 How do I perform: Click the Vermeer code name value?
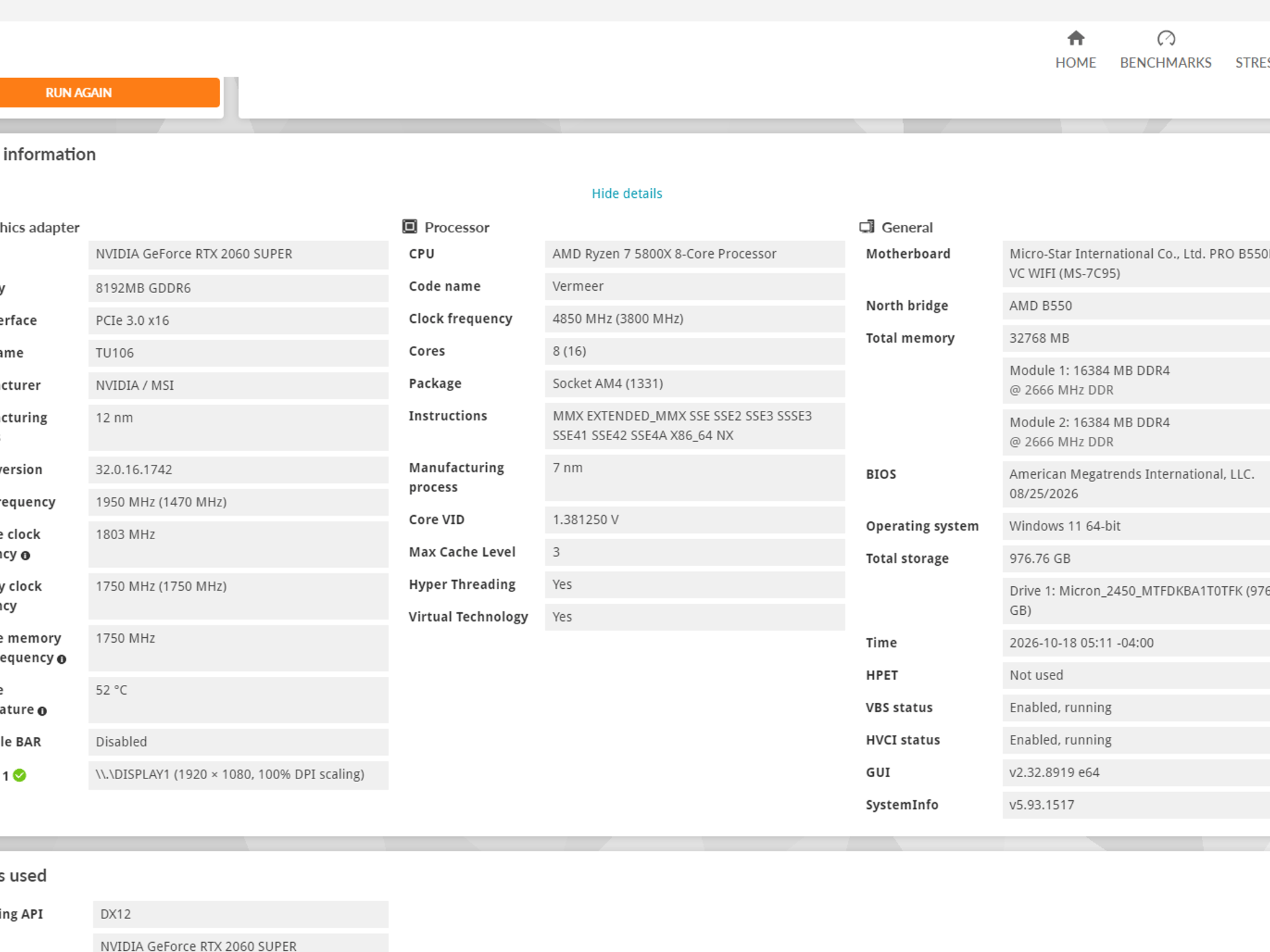click(x=695, y=286)
